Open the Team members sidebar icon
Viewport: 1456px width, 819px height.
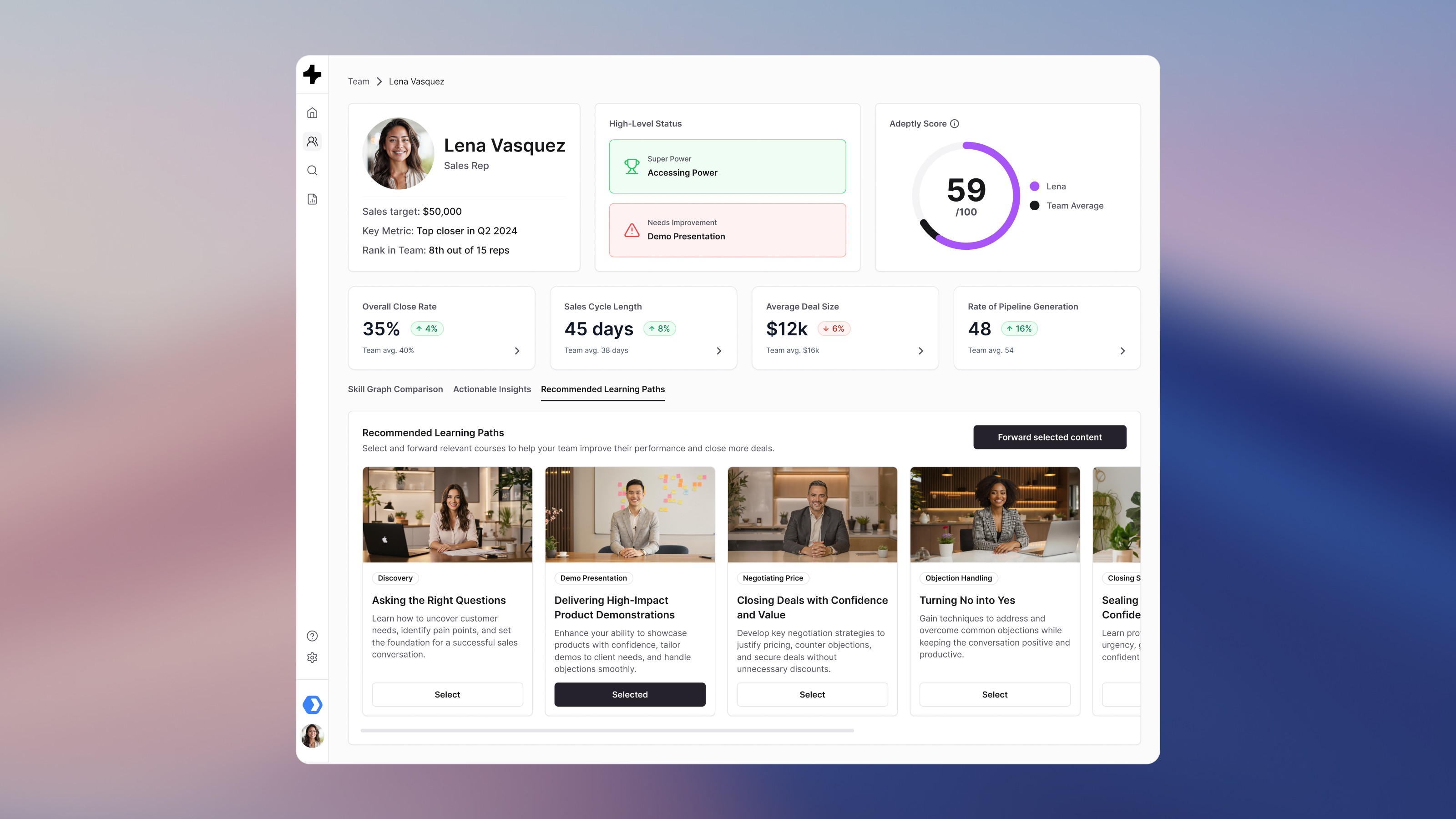tap(312, 142)
